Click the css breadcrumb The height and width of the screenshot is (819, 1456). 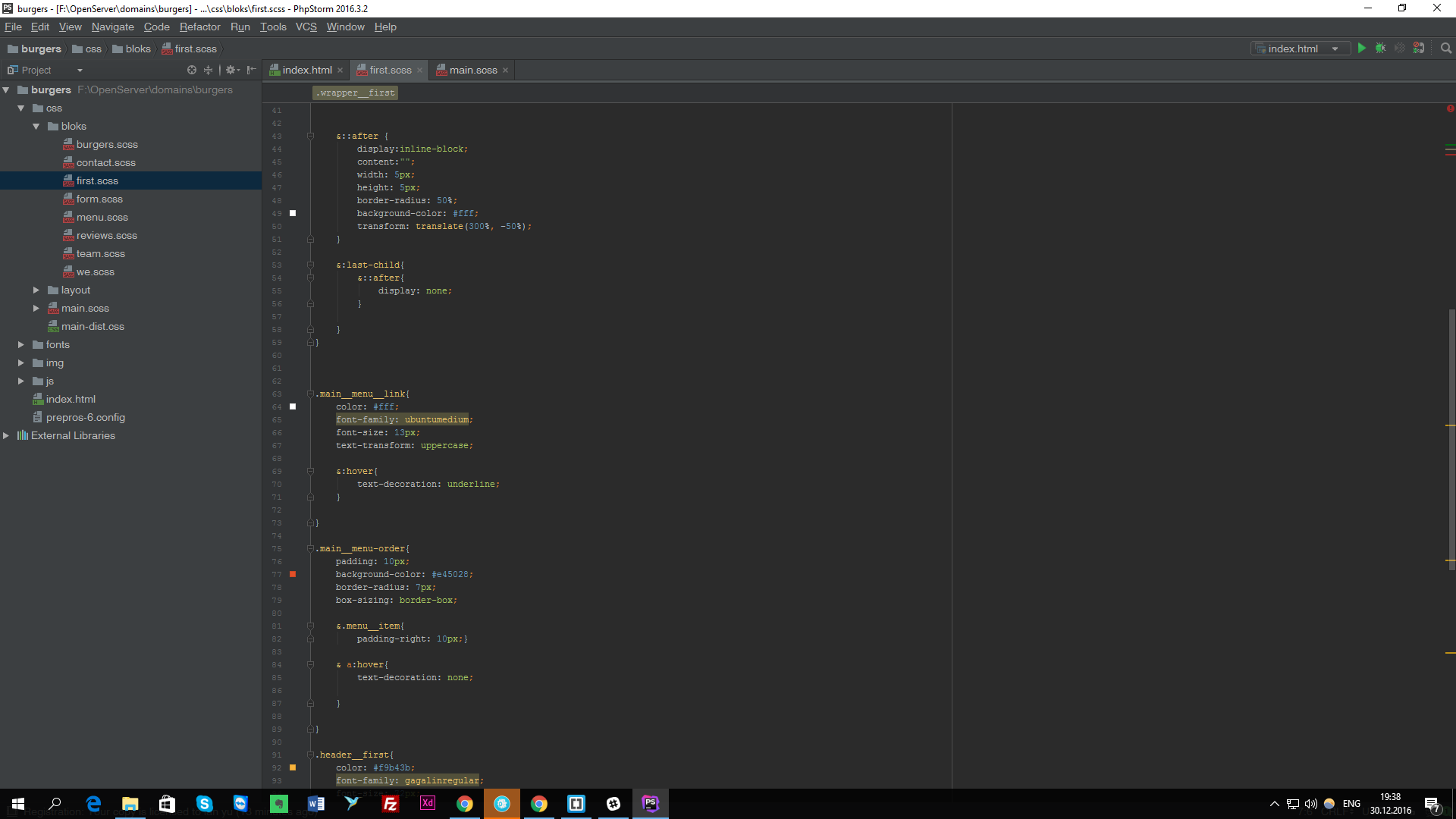tap(86, 49)
